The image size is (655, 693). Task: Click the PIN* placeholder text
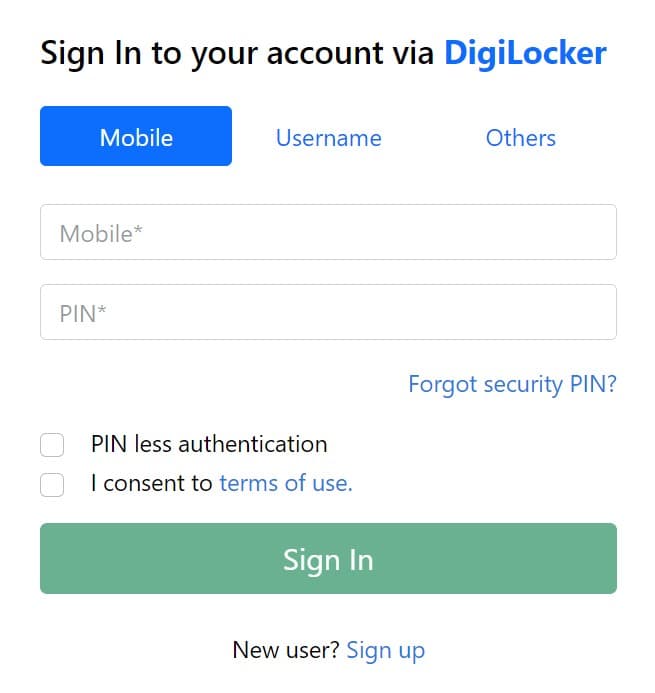pos(83,314)
